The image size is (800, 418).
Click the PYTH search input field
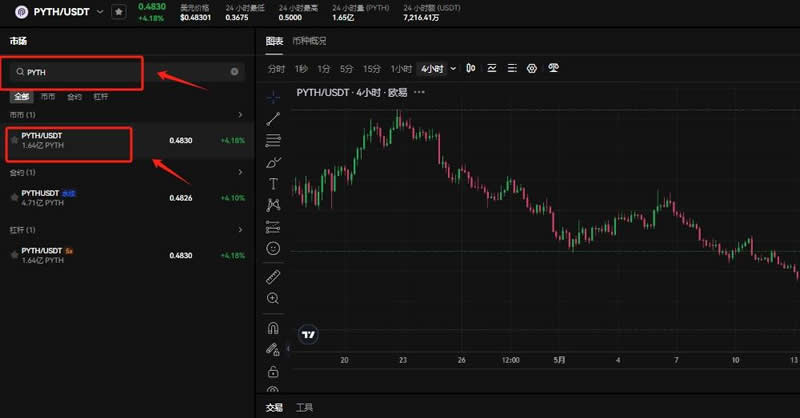pyautogui.click(x=120, y=72)
